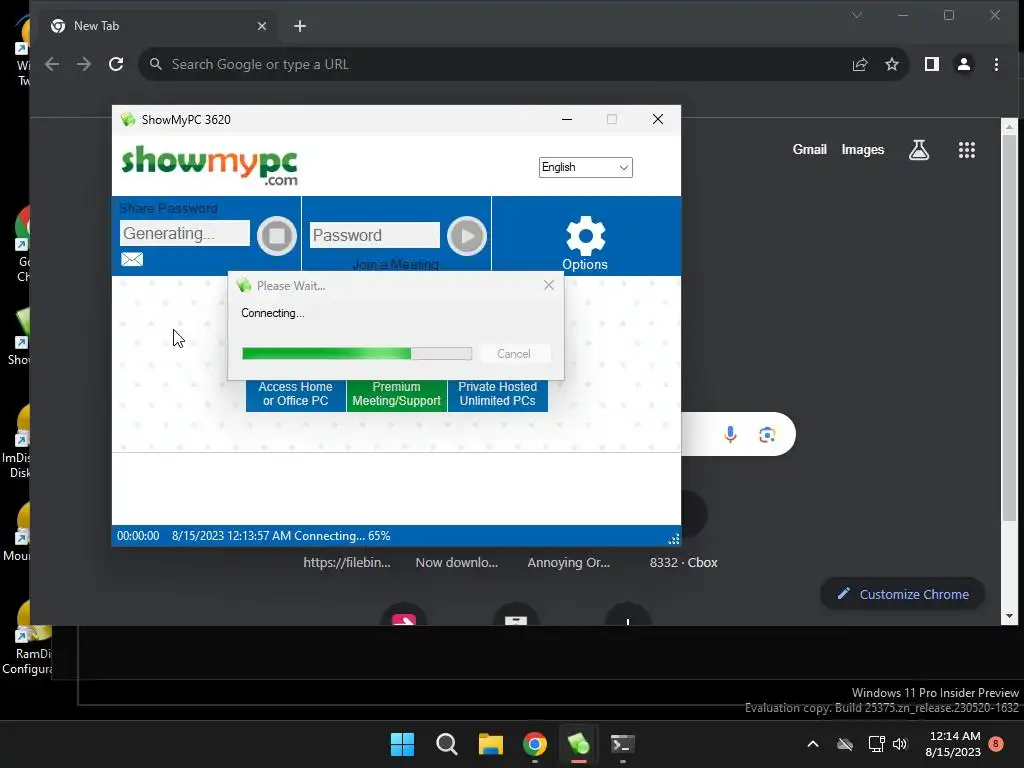Open Images link on New Tab page
This screenshot has height=768, width=1024.
coord(863,150)
